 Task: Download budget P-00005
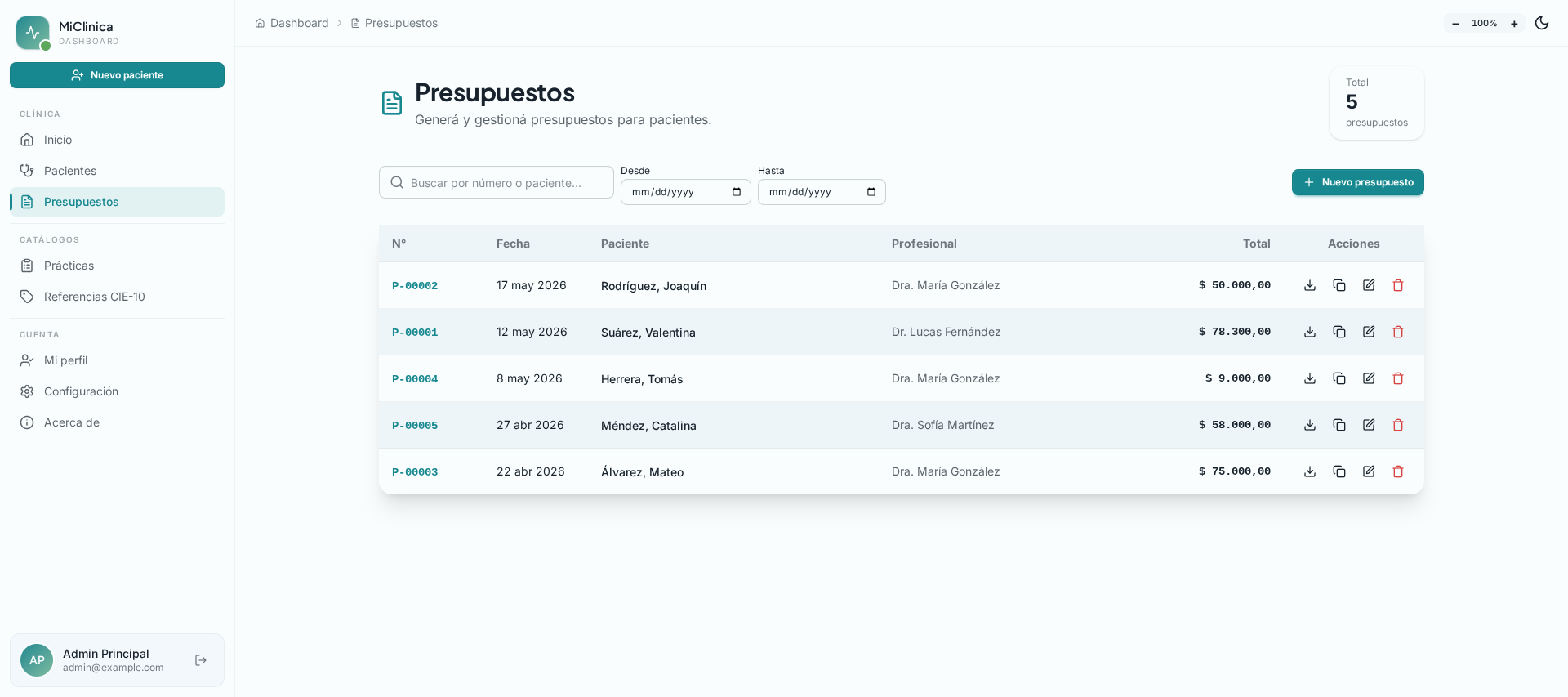pyautogui.click(x=1310, y=425)
